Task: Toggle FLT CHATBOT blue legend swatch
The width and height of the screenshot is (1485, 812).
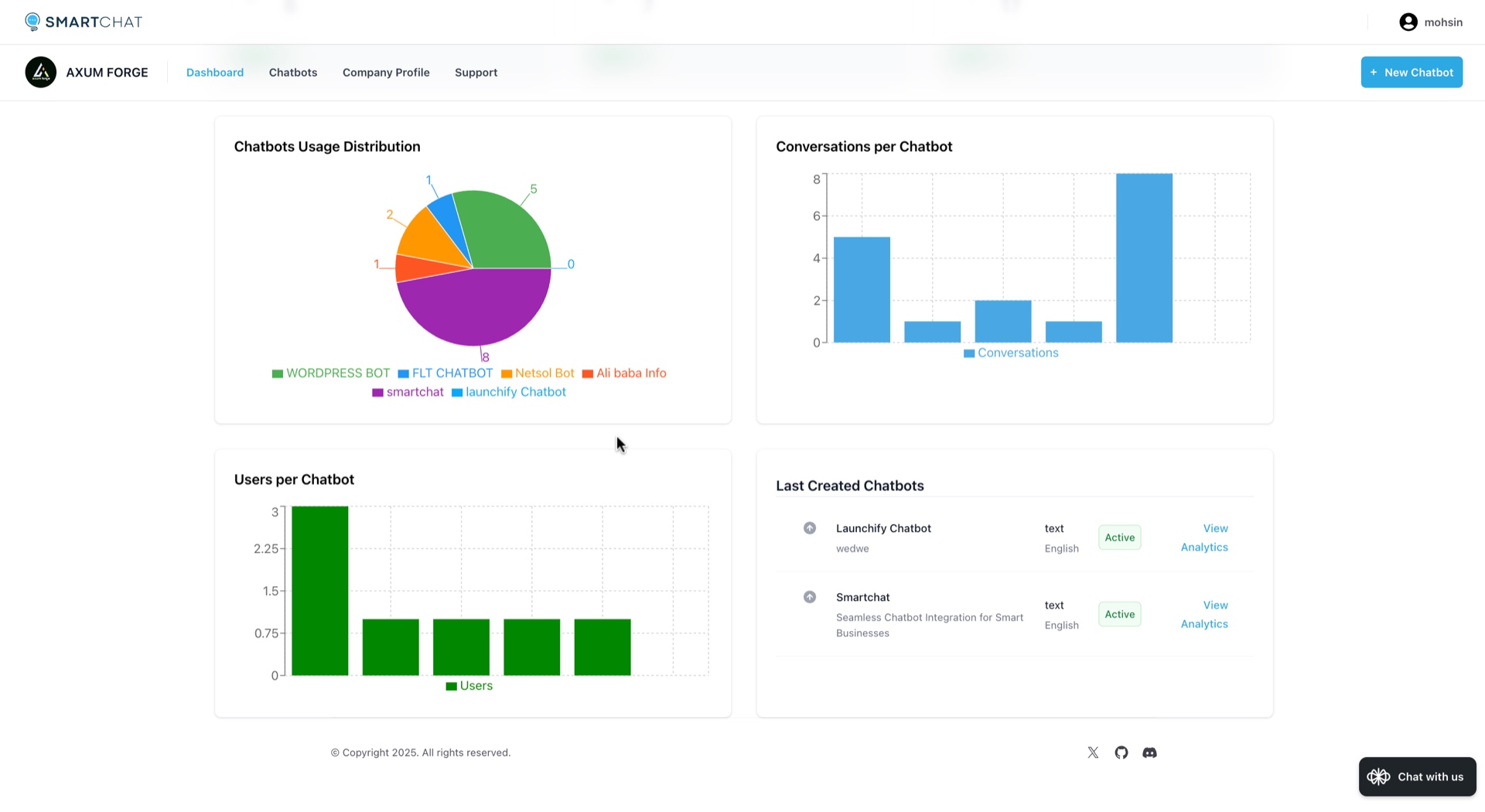Action: (x=403, y=374)
